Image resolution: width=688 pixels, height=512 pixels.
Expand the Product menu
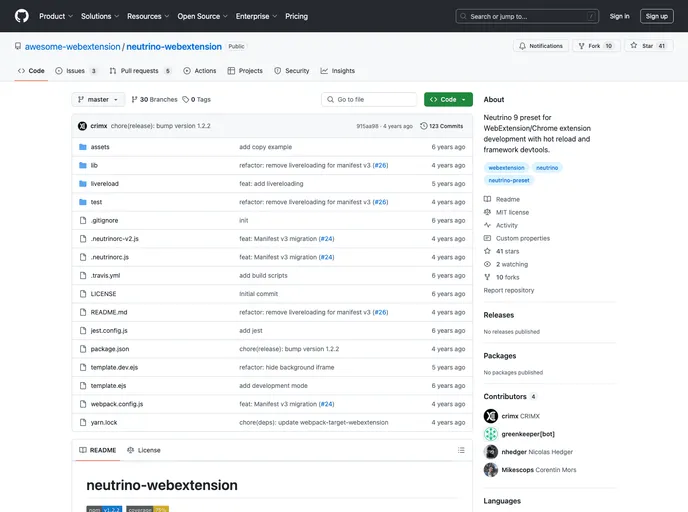[56, 16]
